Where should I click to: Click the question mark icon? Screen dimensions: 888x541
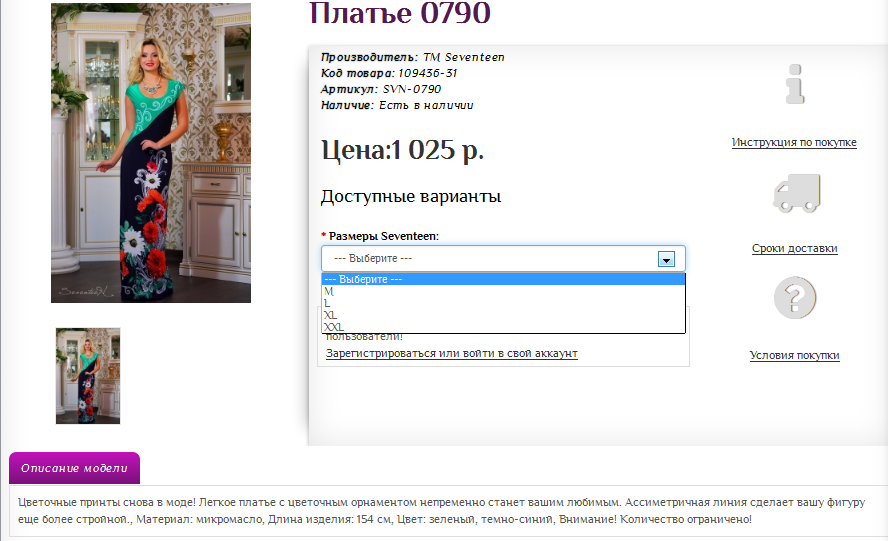tap(795, 297)
